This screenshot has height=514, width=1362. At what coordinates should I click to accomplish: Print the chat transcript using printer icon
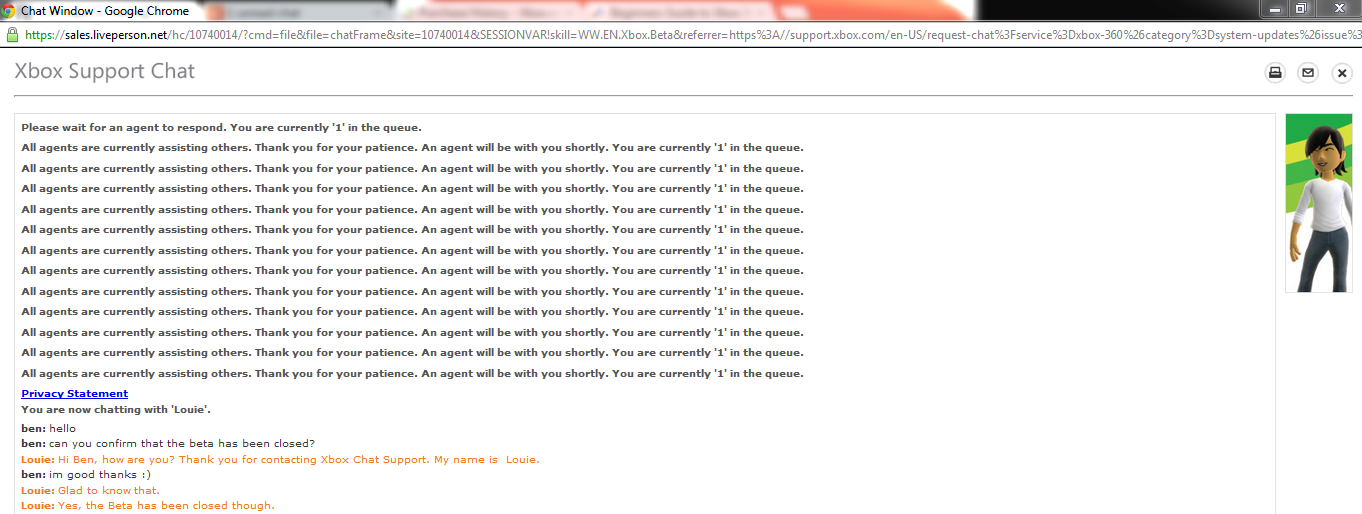pos(1275,72)
